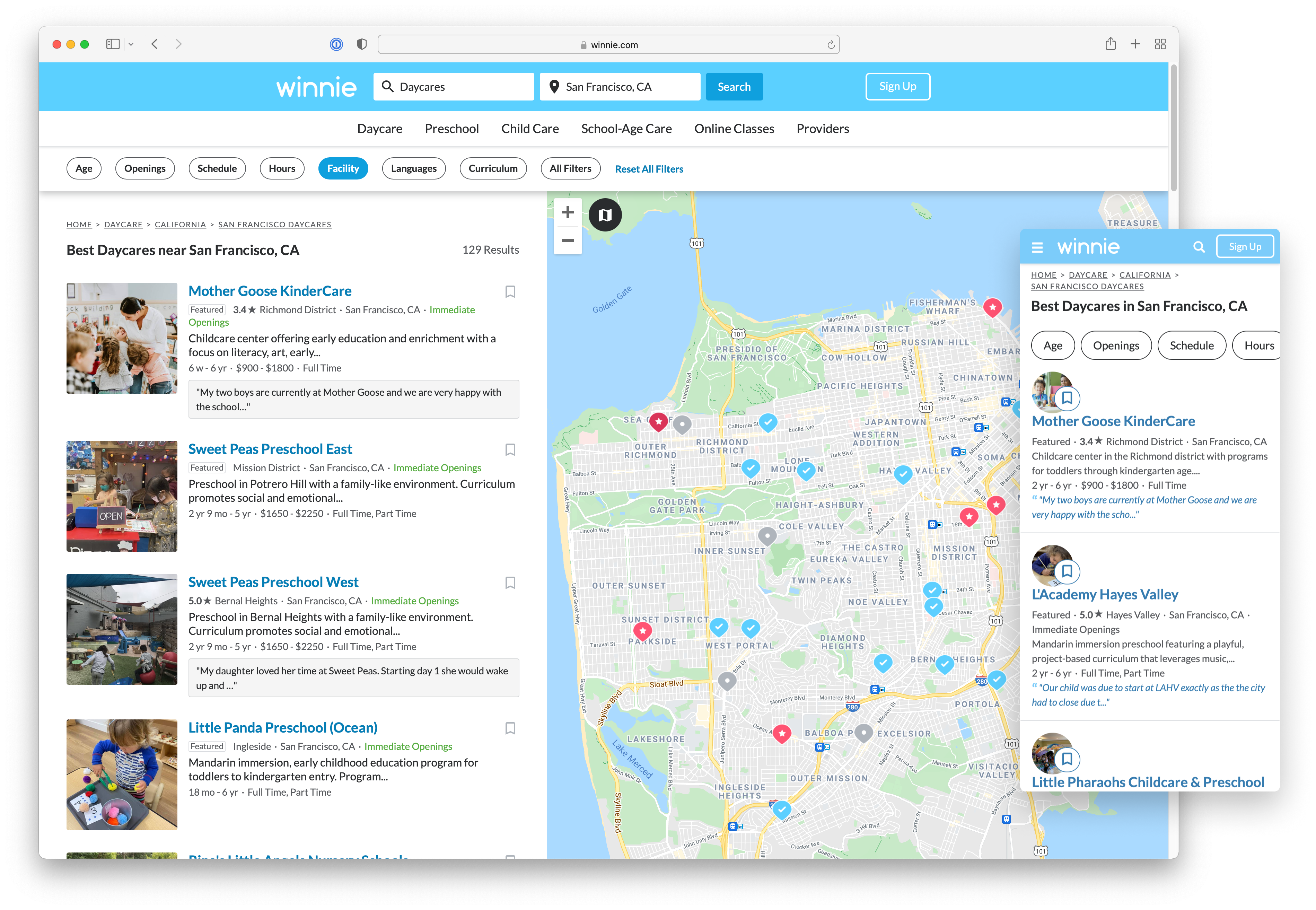Expand the Curriculum filter

492,168
